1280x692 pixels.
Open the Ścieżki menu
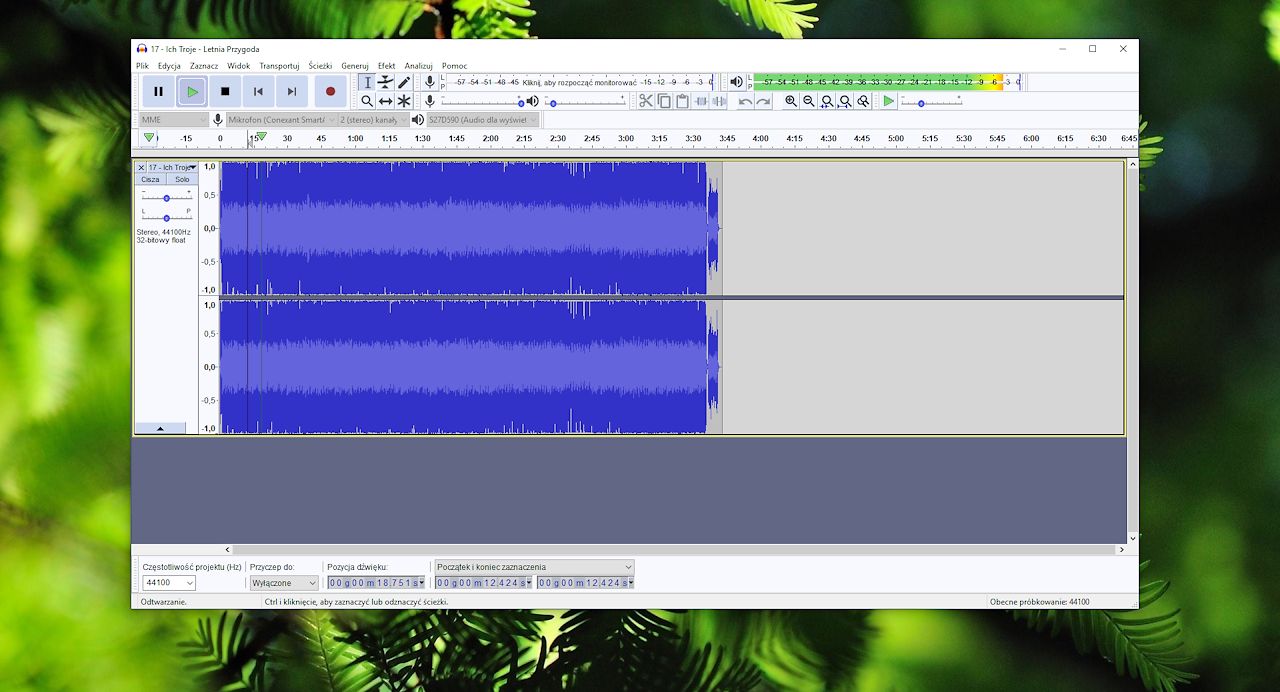tap(320, 65)
